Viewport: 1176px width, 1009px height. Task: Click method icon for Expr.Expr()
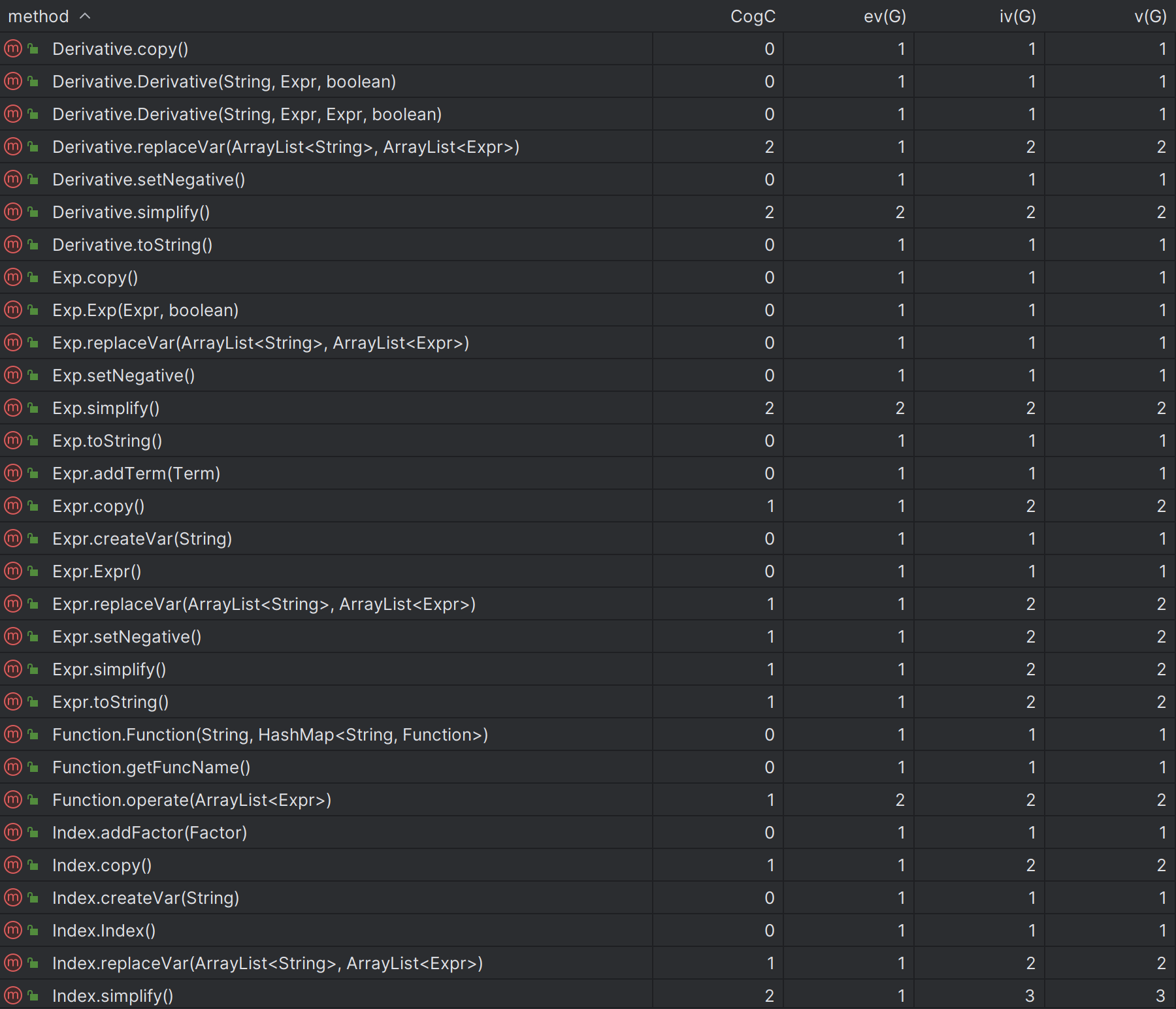tap(13, 571)
